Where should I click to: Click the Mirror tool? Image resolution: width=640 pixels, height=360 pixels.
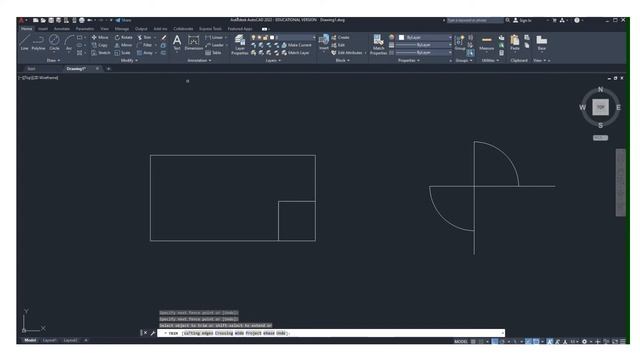123,45
